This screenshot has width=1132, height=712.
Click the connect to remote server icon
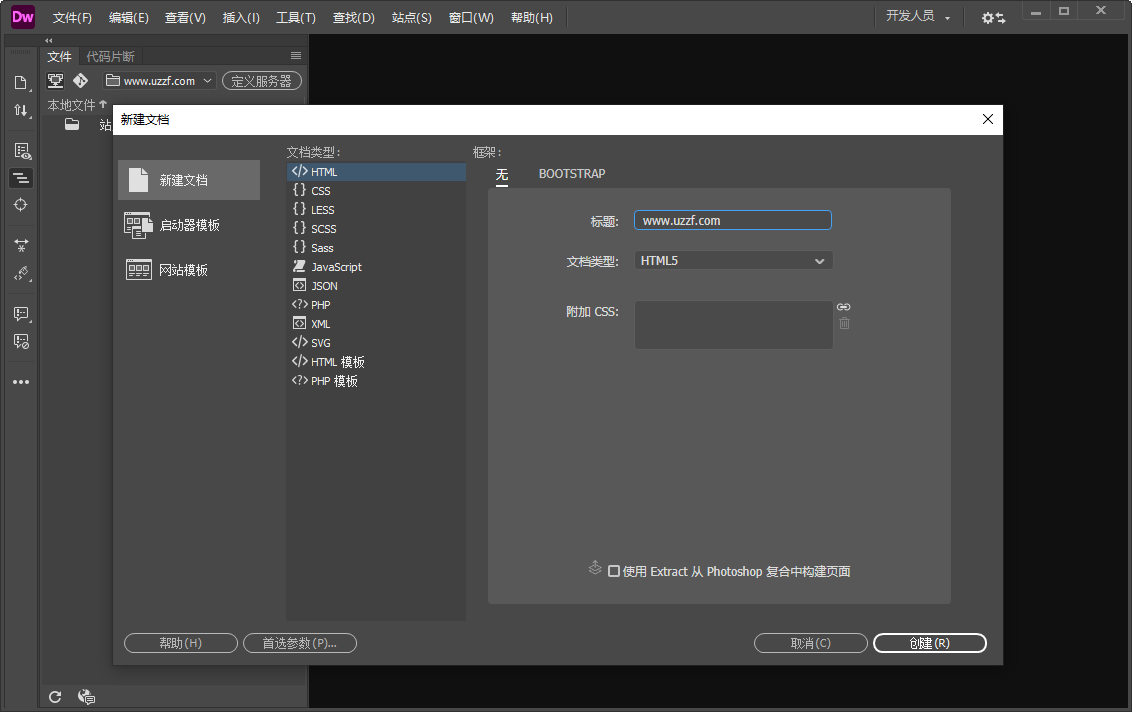(x=56, y=81)
